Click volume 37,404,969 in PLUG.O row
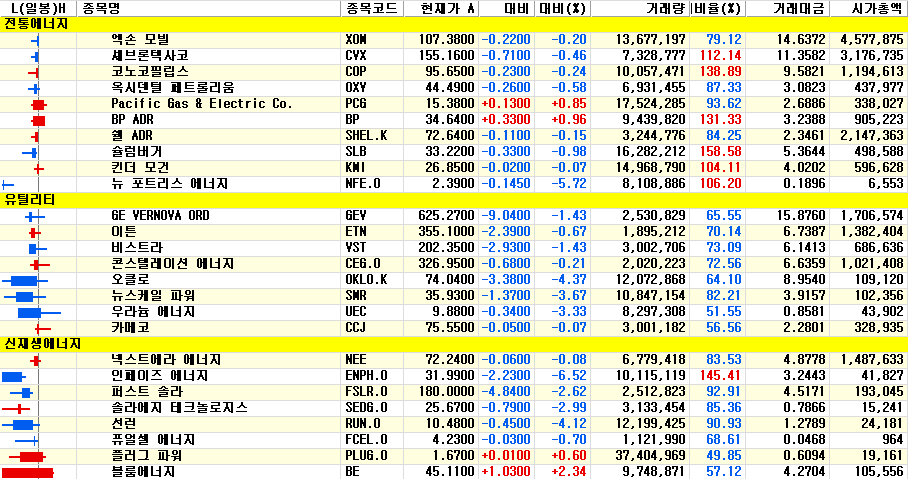908x479 pixels. click(650, 456)
